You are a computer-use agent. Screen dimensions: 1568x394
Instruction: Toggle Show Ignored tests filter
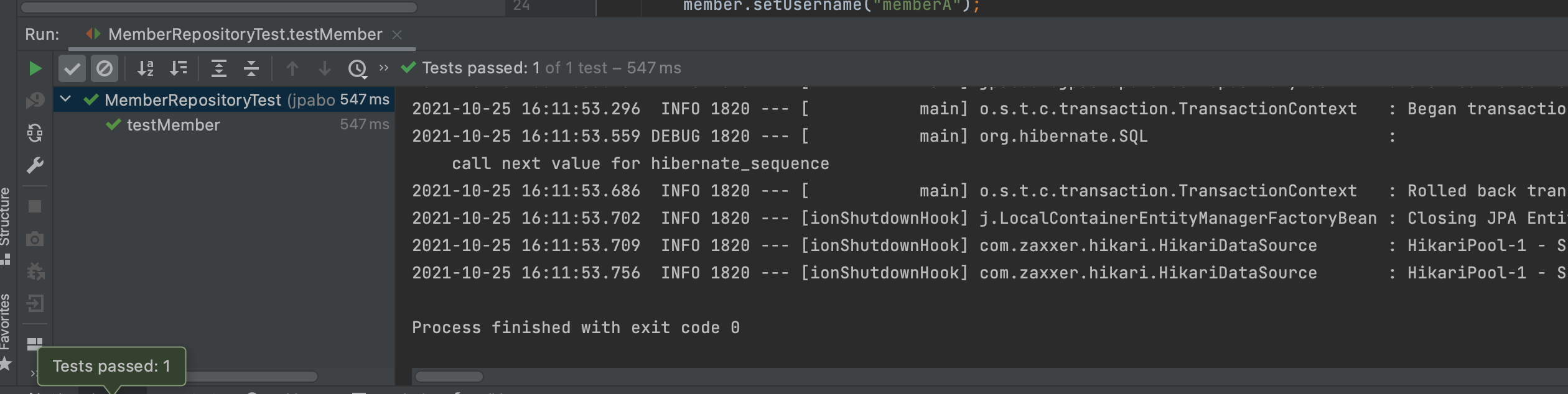tap(105, 68)
